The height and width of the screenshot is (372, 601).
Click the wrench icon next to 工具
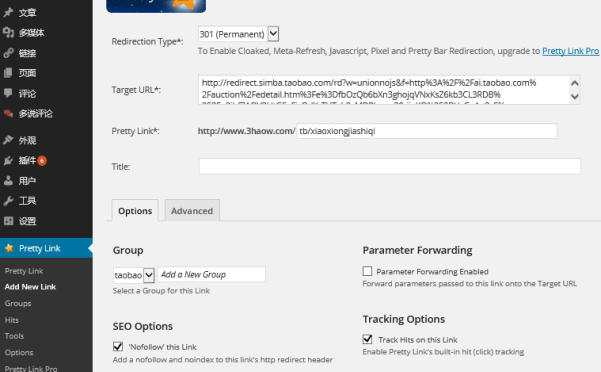coord(8,200)
